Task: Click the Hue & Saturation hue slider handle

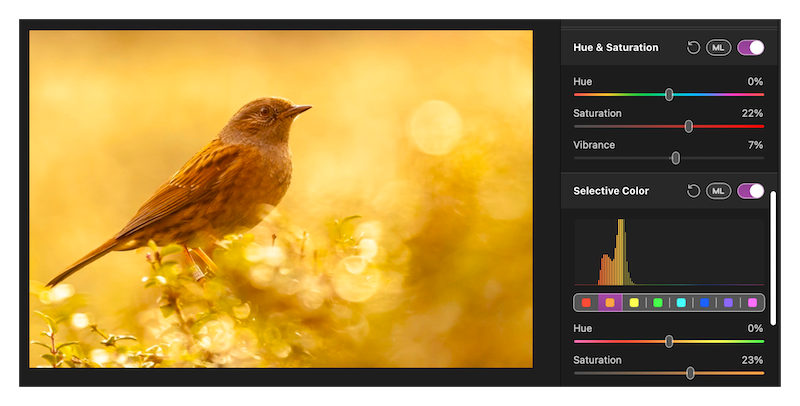Action: [x=669, y=94]
